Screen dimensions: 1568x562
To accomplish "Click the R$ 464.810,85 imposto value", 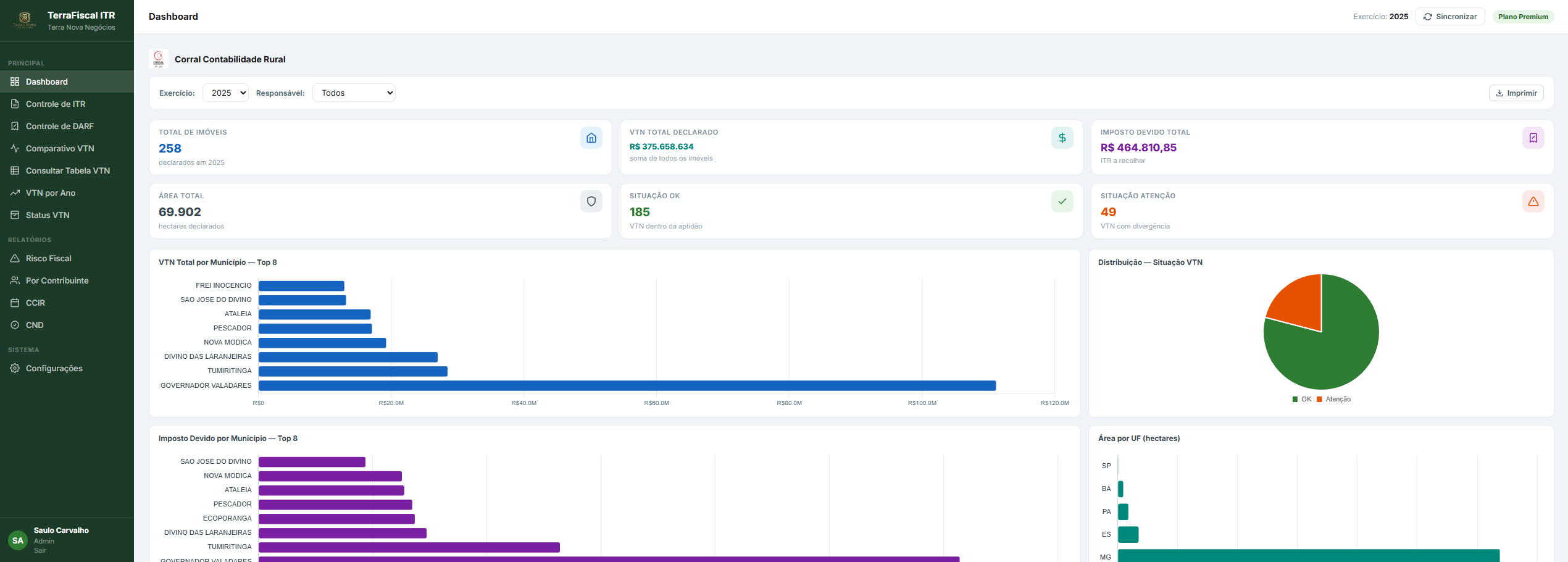I will pyautogui.click(x=1138, y=148).
